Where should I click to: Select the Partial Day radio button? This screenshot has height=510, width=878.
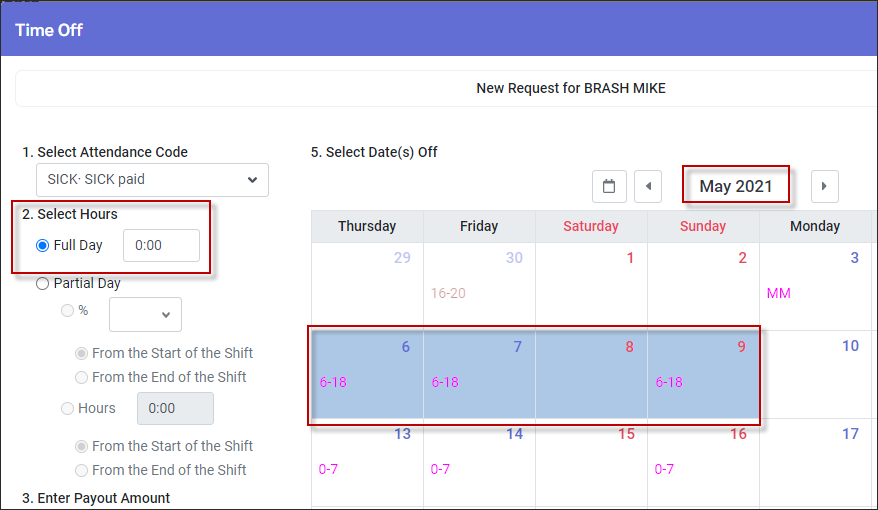tap(43, 284)
